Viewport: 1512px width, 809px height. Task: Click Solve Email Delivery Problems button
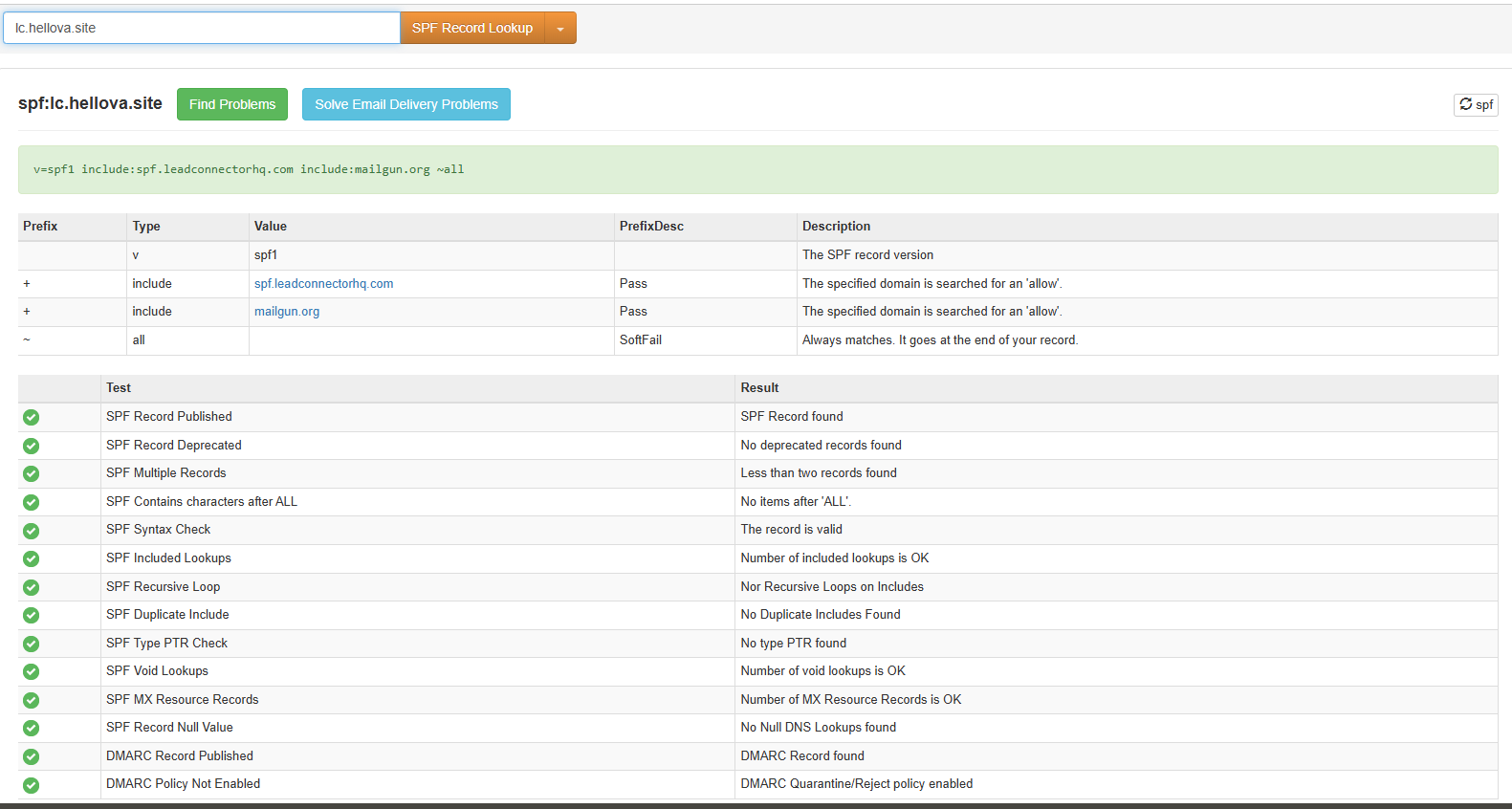(x=405, y=104)
